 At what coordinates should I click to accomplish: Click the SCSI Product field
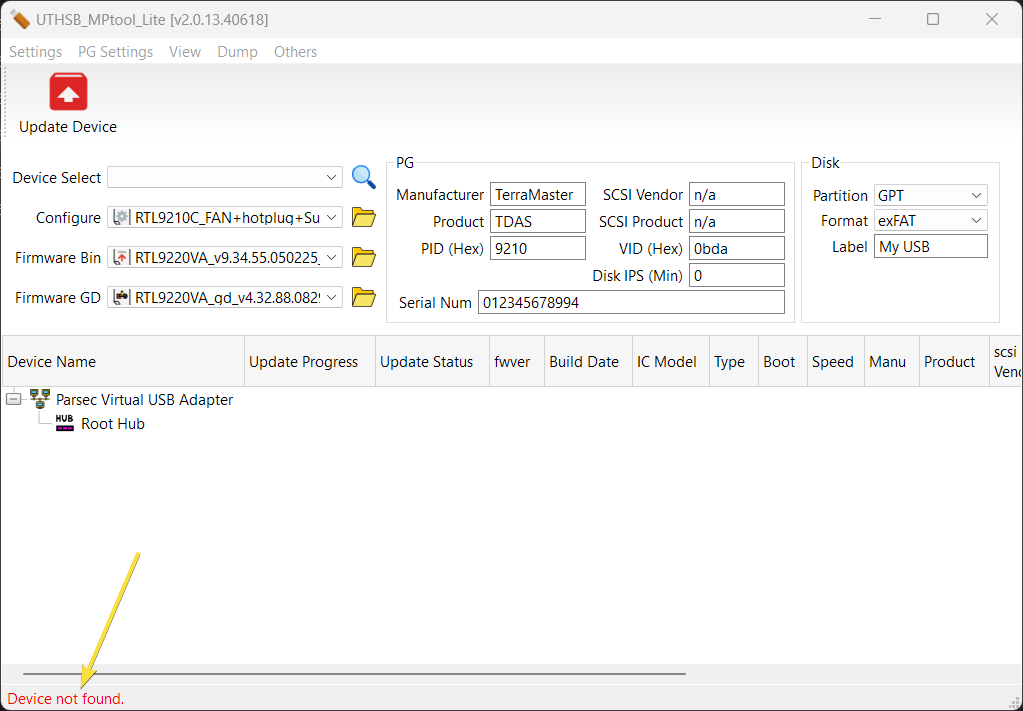point(737,221)
